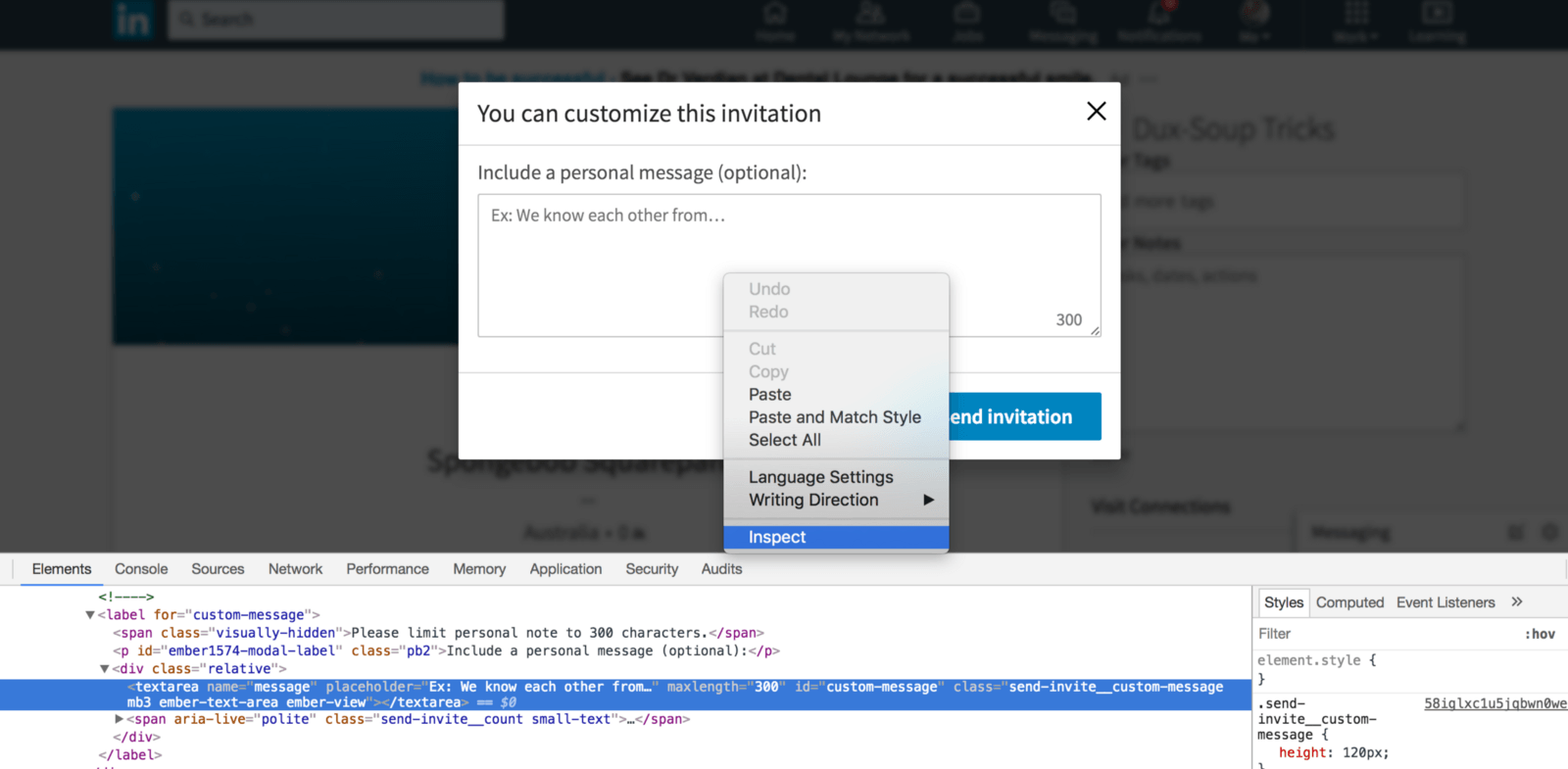
Task: Open the Learning nav icon
Action: pyautogui.click(x=1438, y=23)
